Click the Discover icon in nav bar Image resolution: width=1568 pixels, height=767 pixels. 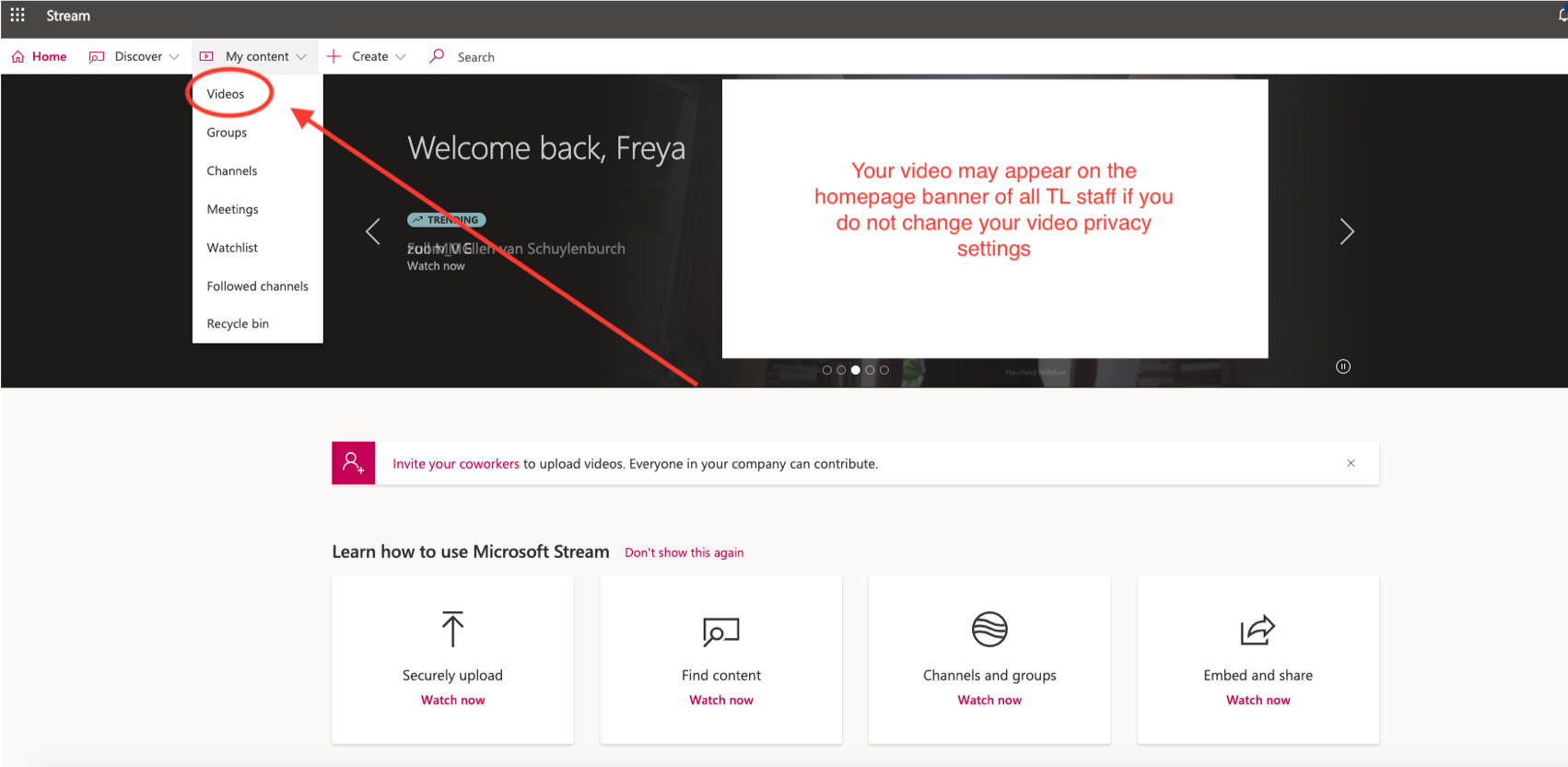pos(97,57)
